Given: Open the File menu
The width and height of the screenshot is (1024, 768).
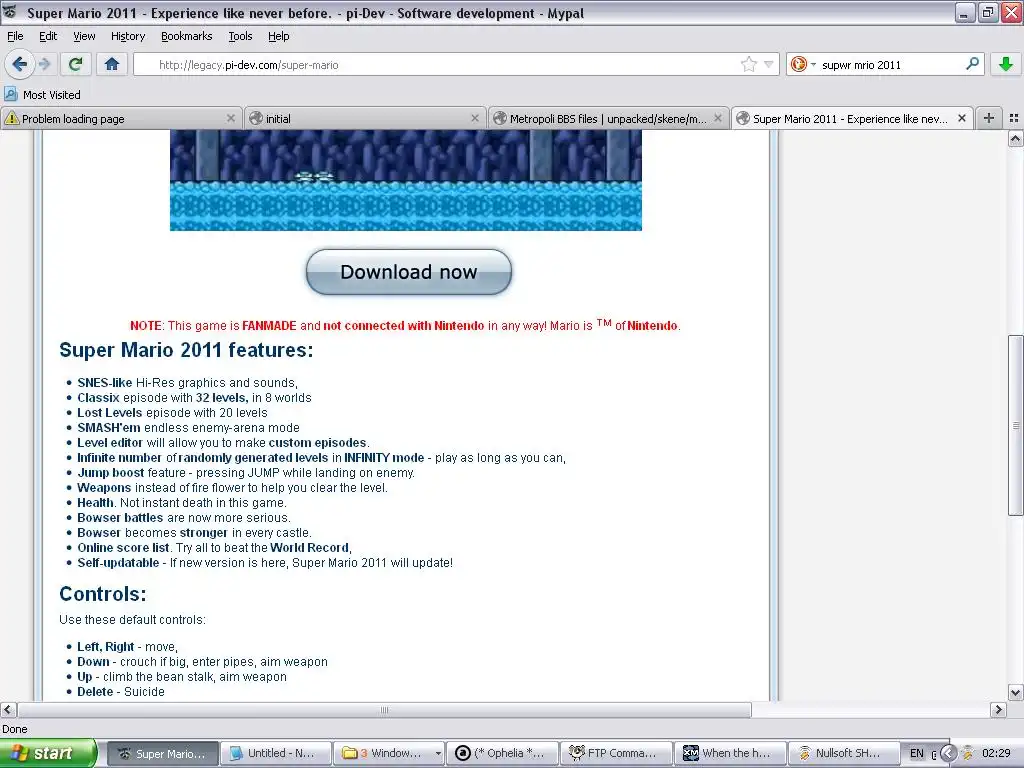Looking at the screenshot, I should [x=15, y=36].
